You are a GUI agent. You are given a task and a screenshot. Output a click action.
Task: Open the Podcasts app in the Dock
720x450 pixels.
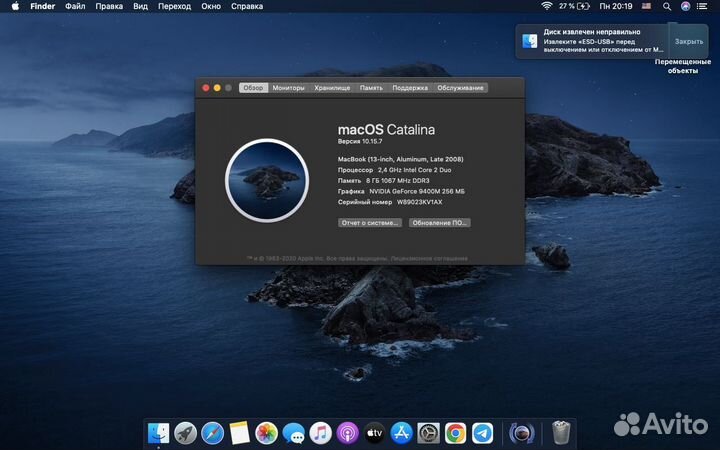click(x=348, y=433)
